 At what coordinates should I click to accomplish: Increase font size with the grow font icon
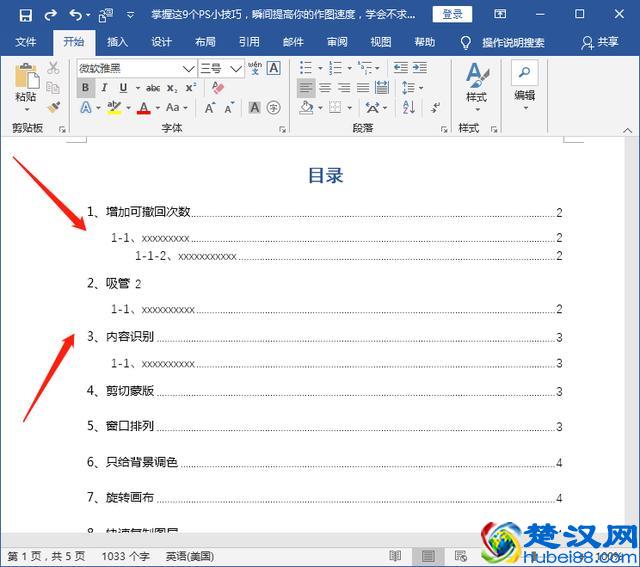coord(210,108)
